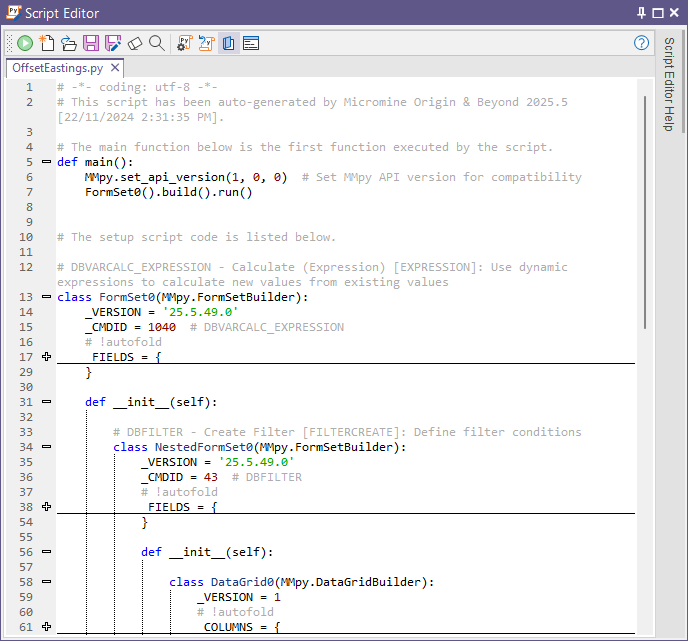Run the script with the green play button
The image size is (688, 641).
pos(25,43)
